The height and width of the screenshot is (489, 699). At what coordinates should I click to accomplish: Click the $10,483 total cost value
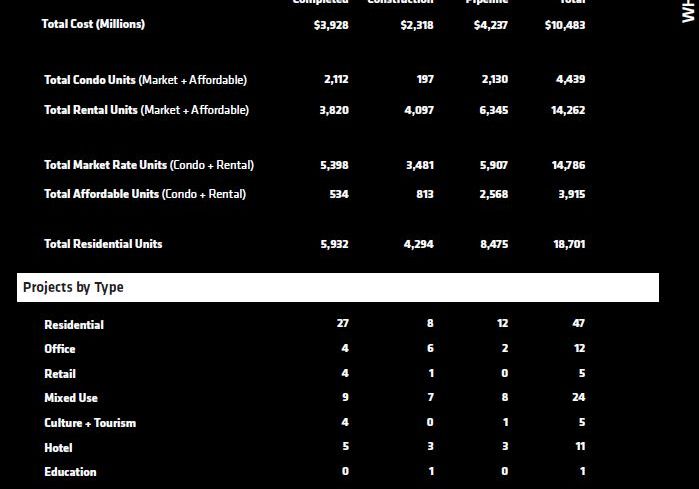(565, 25)
